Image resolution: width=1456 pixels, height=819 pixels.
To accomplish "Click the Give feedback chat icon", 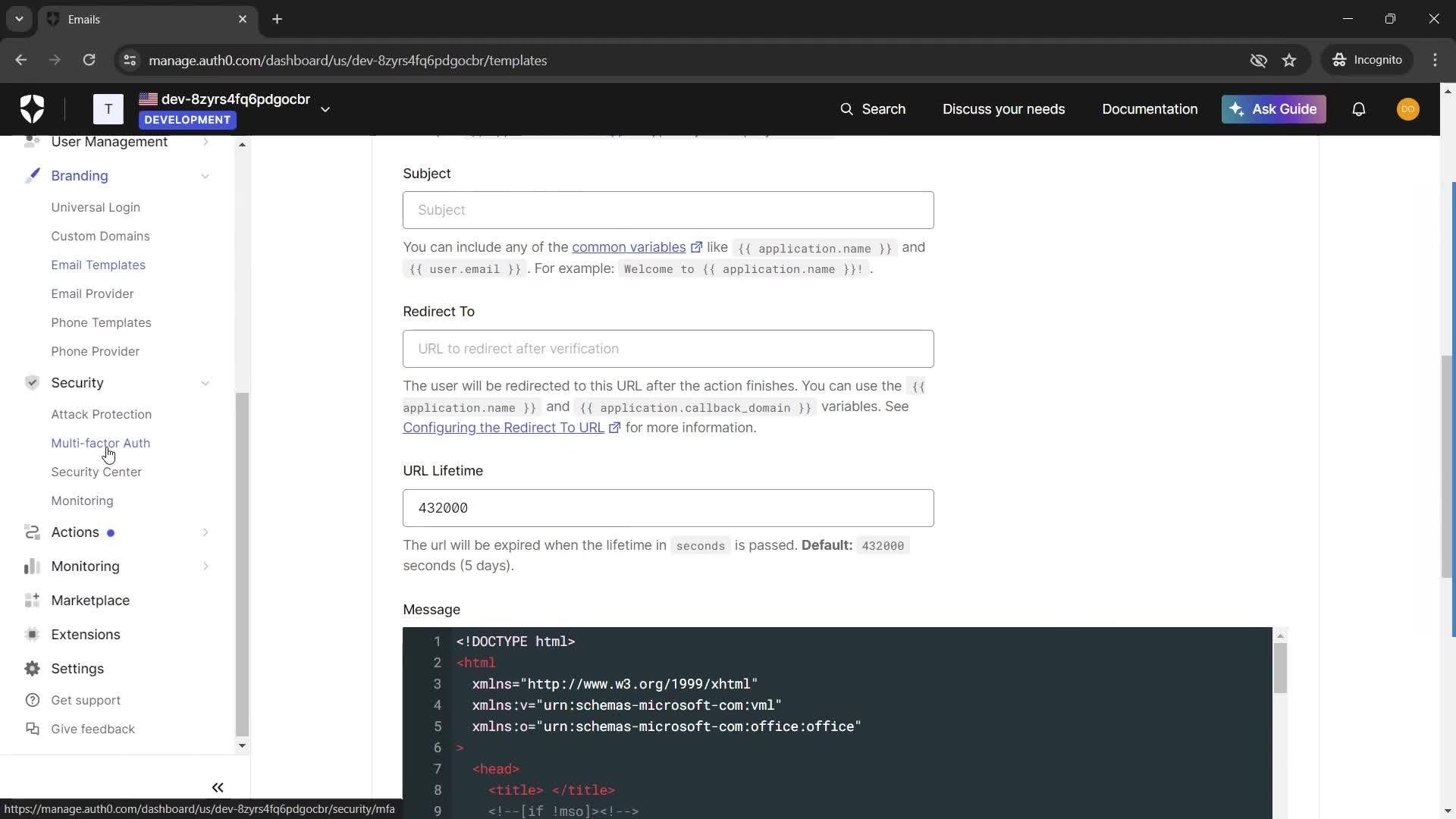I will tap(32, 729).
